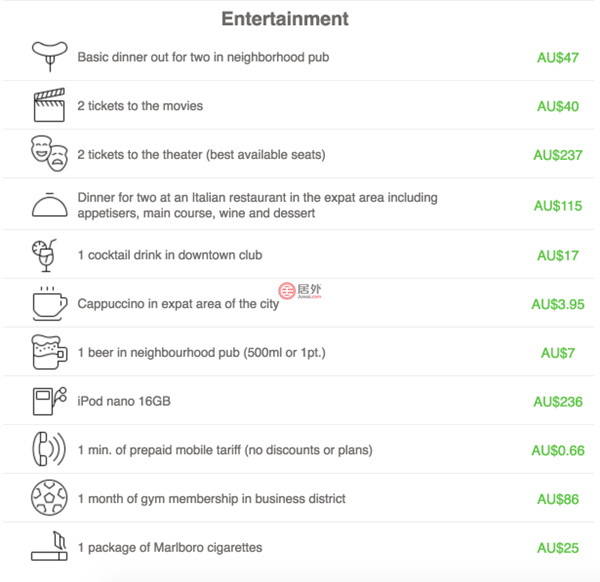Click the AU$237 theater ticket price
The height and width of the screenshot is (582, 600).
click(x=557, y=155)
